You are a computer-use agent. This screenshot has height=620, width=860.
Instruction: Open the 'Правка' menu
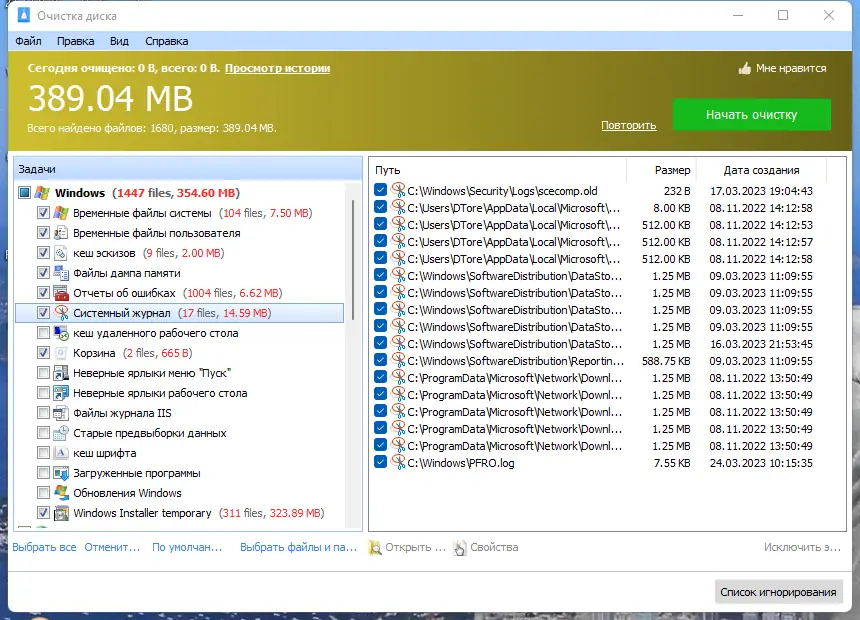click(x=76, y=41)
